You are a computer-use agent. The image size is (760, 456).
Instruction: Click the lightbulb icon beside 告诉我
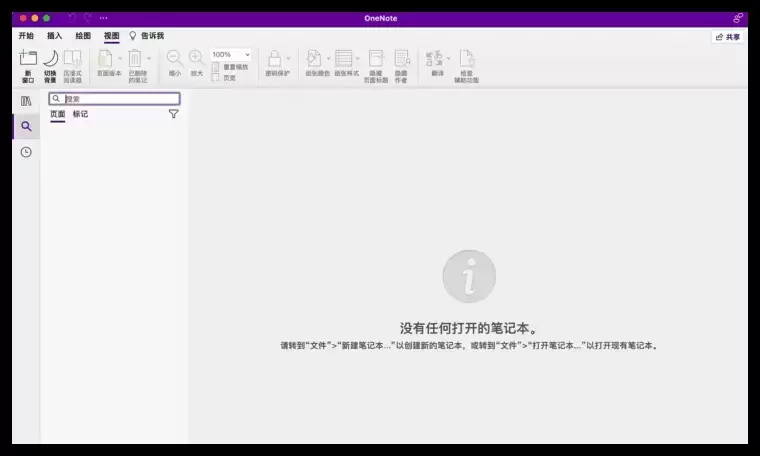133,36
